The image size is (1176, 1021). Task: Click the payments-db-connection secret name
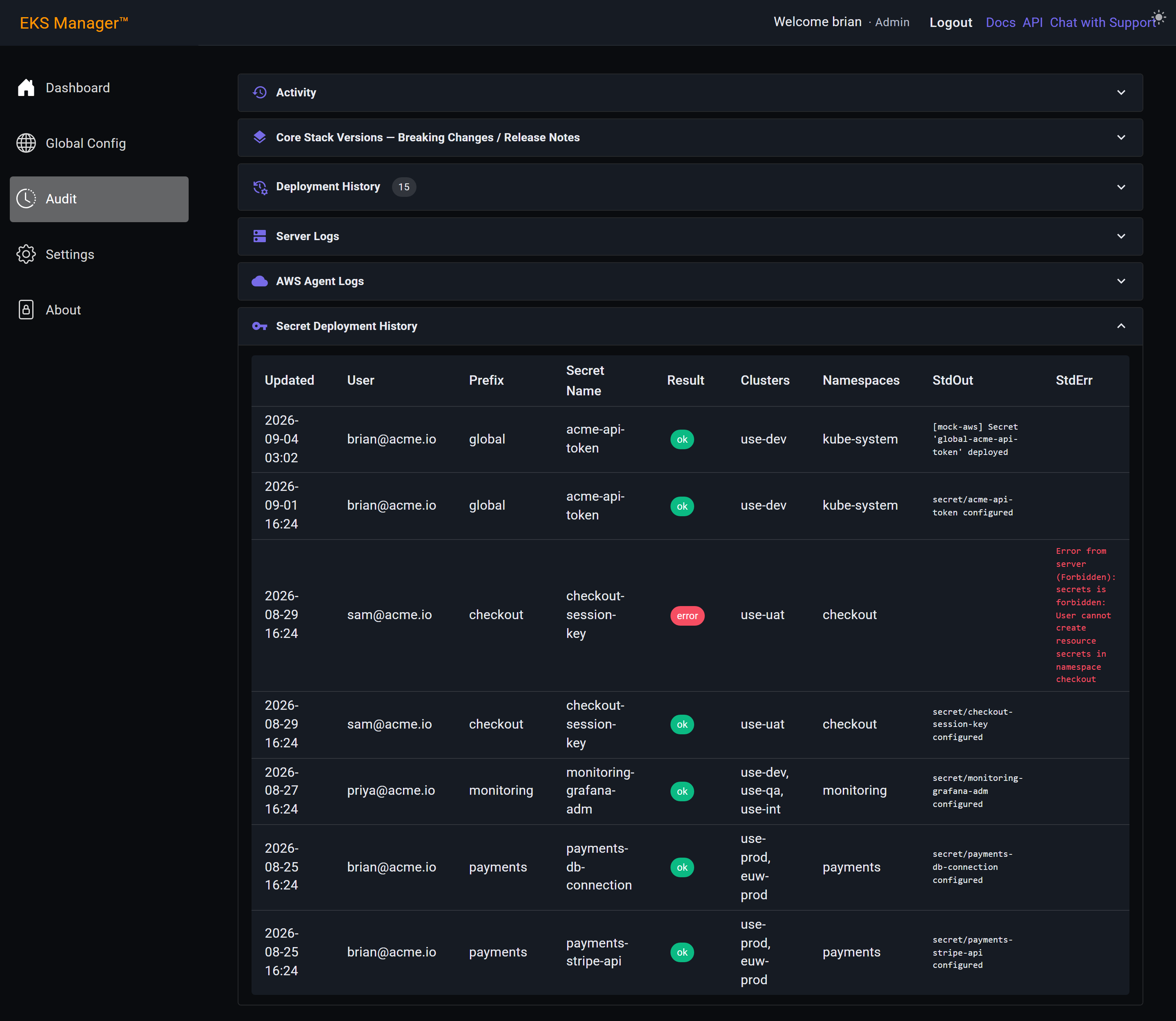coord(599,867)
